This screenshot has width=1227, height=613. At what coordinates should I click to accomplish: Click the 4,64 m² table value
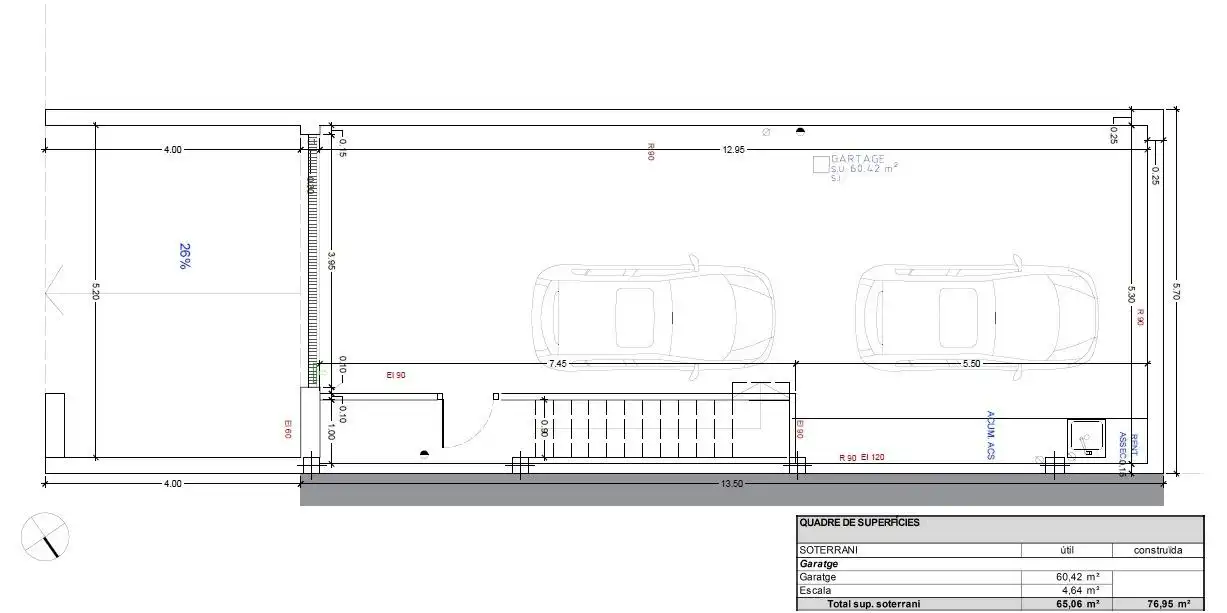tap(1083, 591)
